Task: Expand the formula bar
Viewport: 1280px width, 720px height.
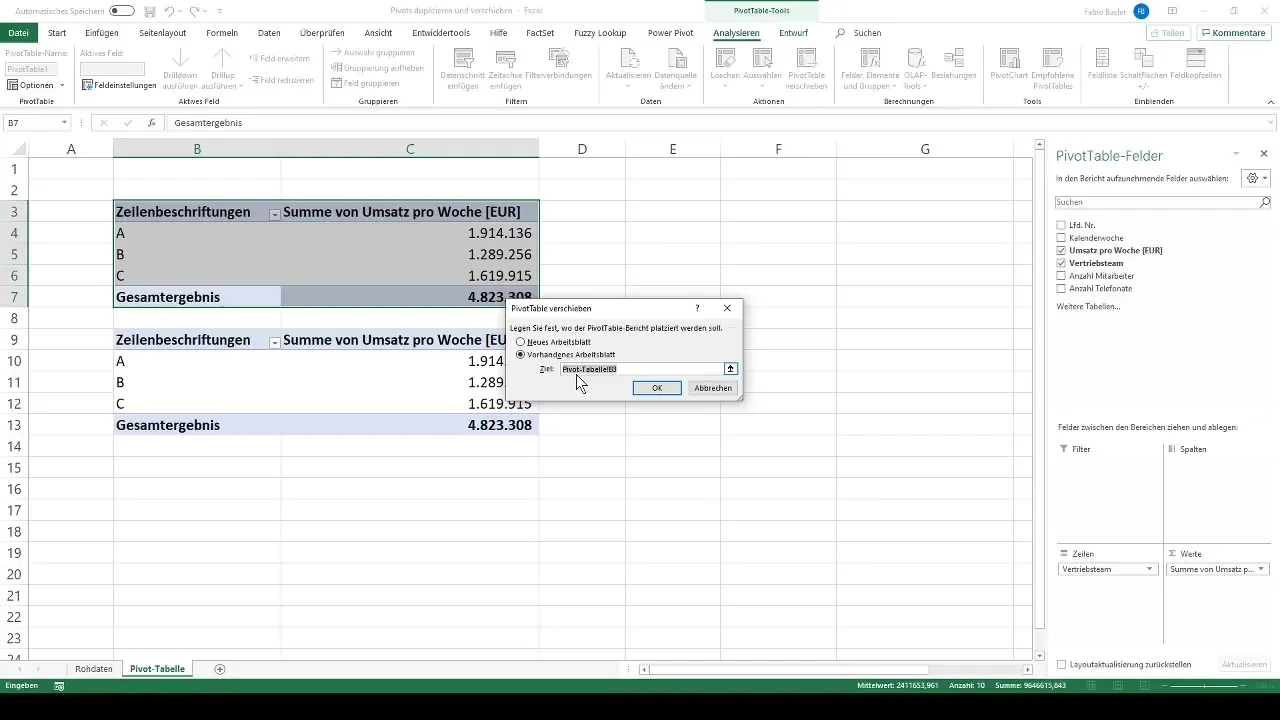Action: click(1271, 123)
